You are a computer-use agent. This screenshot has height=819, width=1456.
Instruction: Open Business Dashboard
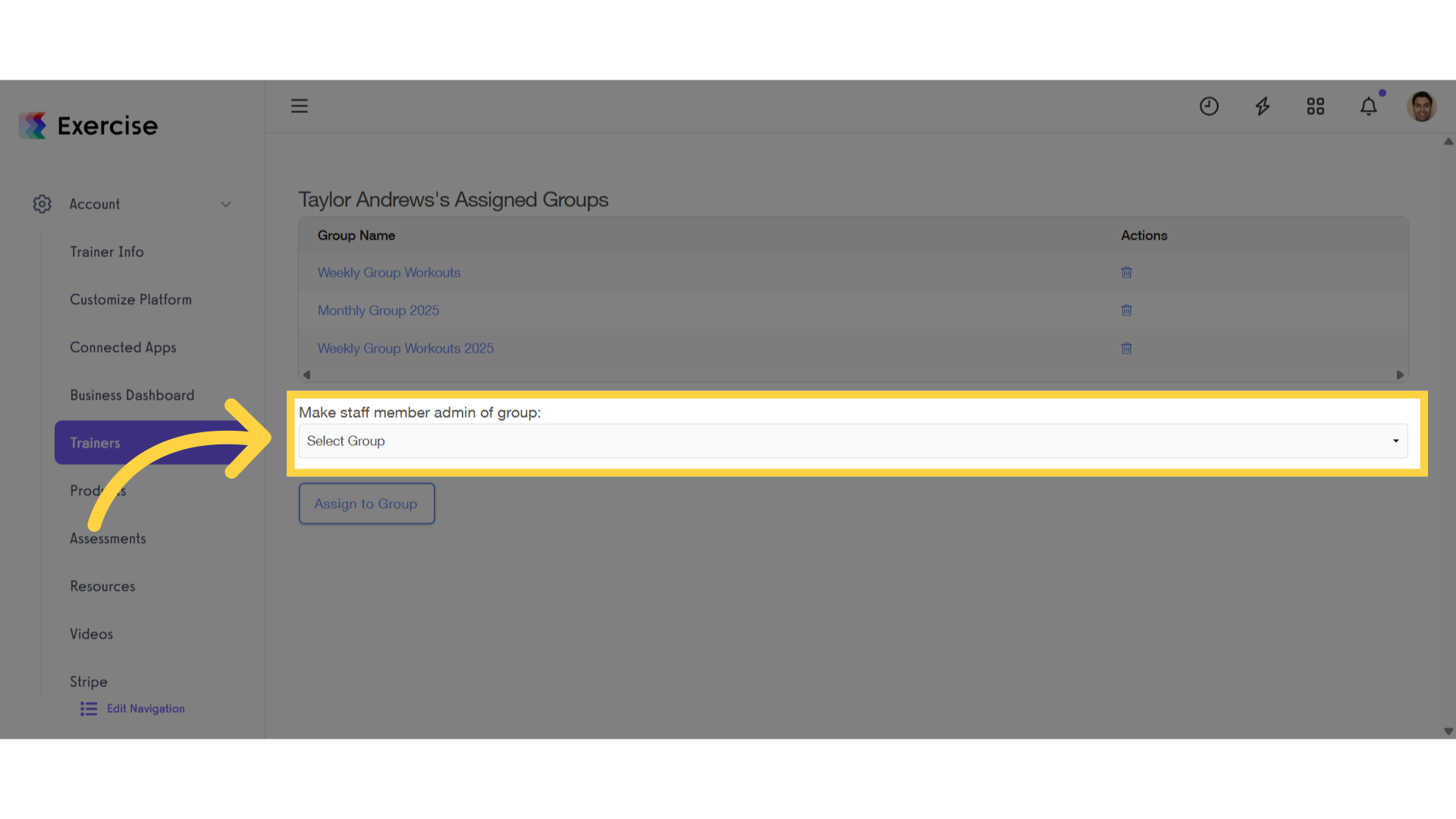click(x=132, y=395)
